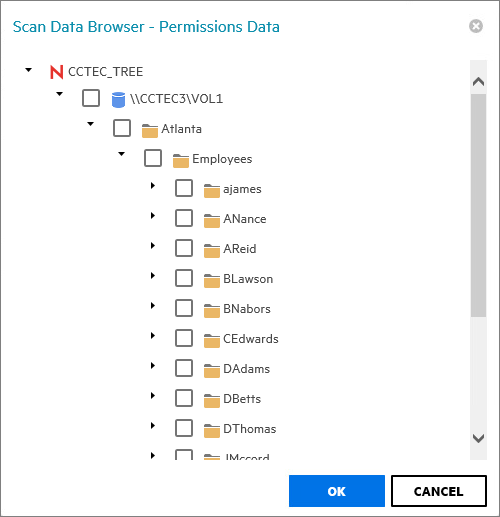500x517 pixels.
Task: Click the DThomas folder icon
Action: [x=212, y=430]
